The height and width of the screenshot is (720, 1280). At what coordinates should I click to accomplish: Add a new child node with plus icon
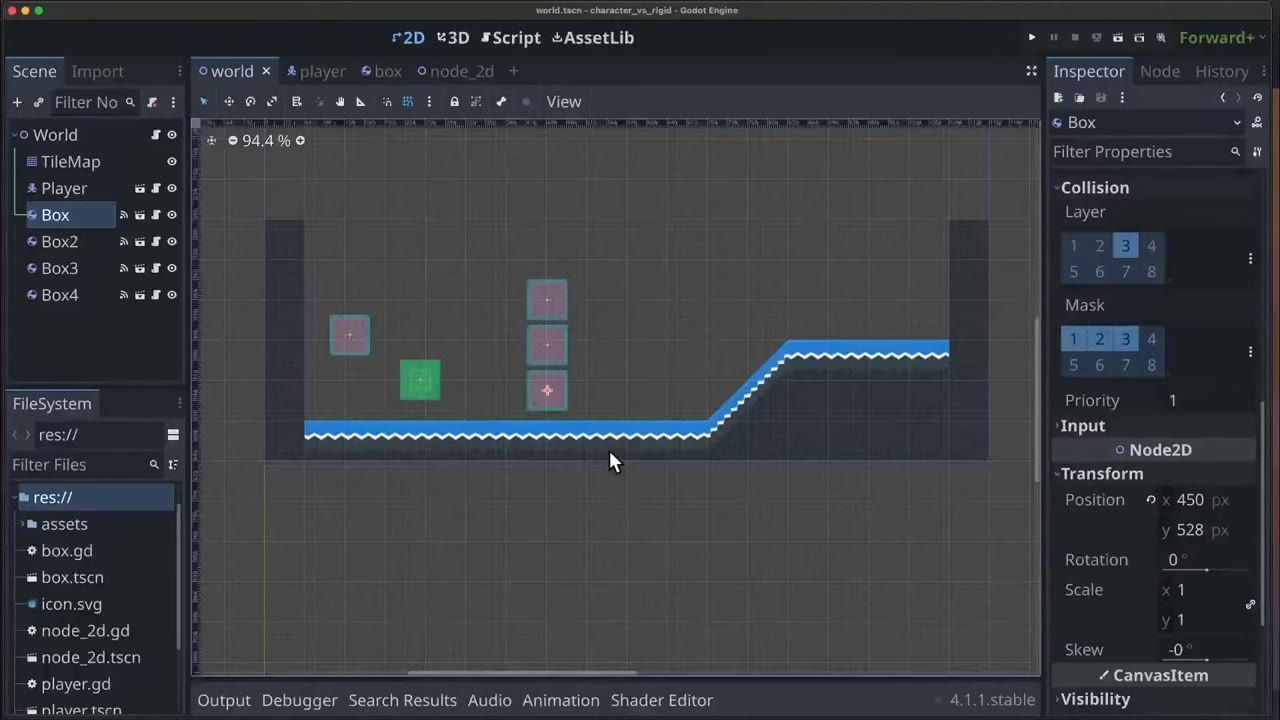click(x=17, y=102)
